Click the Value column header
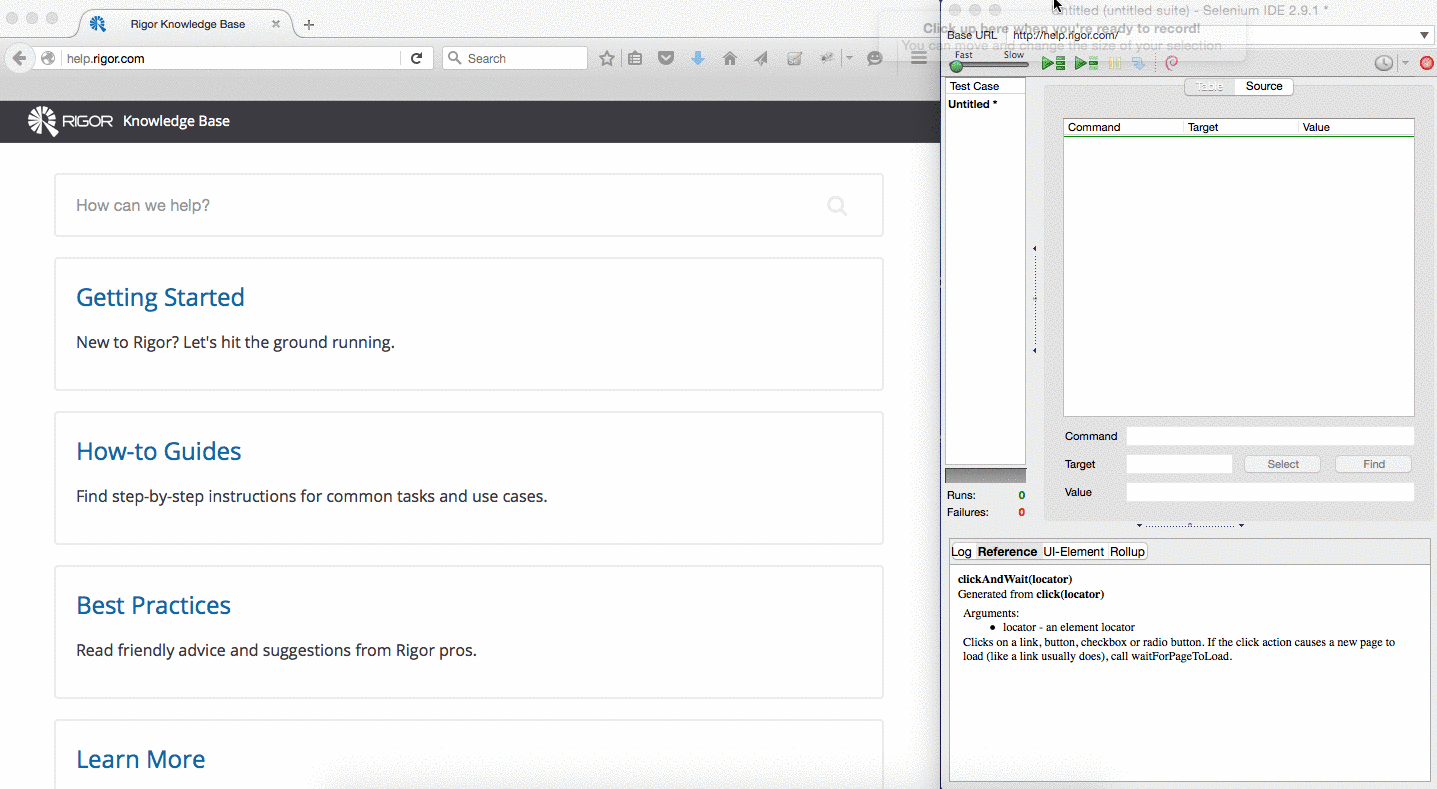 tap(1356, 127)
